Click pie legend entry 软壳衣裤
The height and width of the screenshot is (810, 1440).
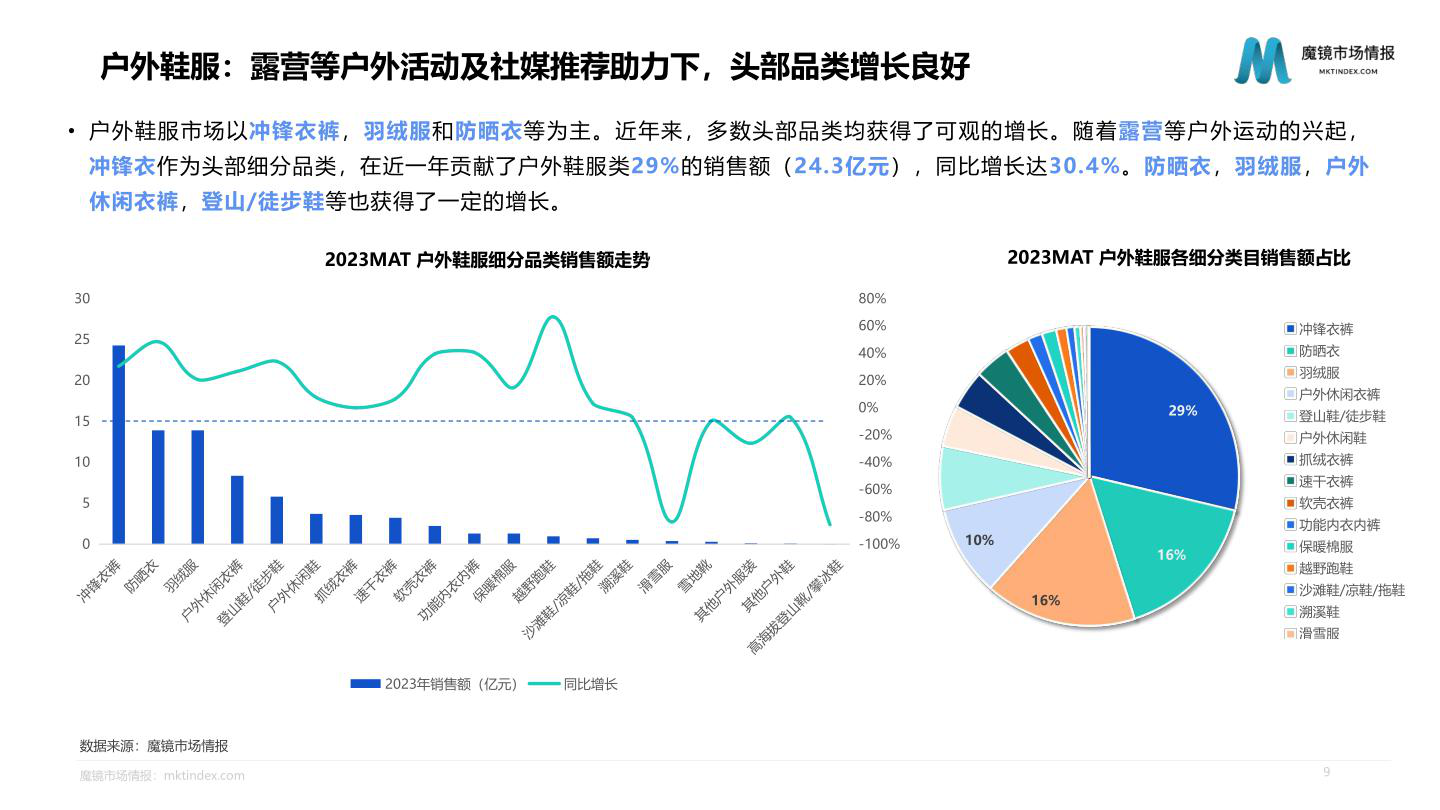pos(1319,503)
